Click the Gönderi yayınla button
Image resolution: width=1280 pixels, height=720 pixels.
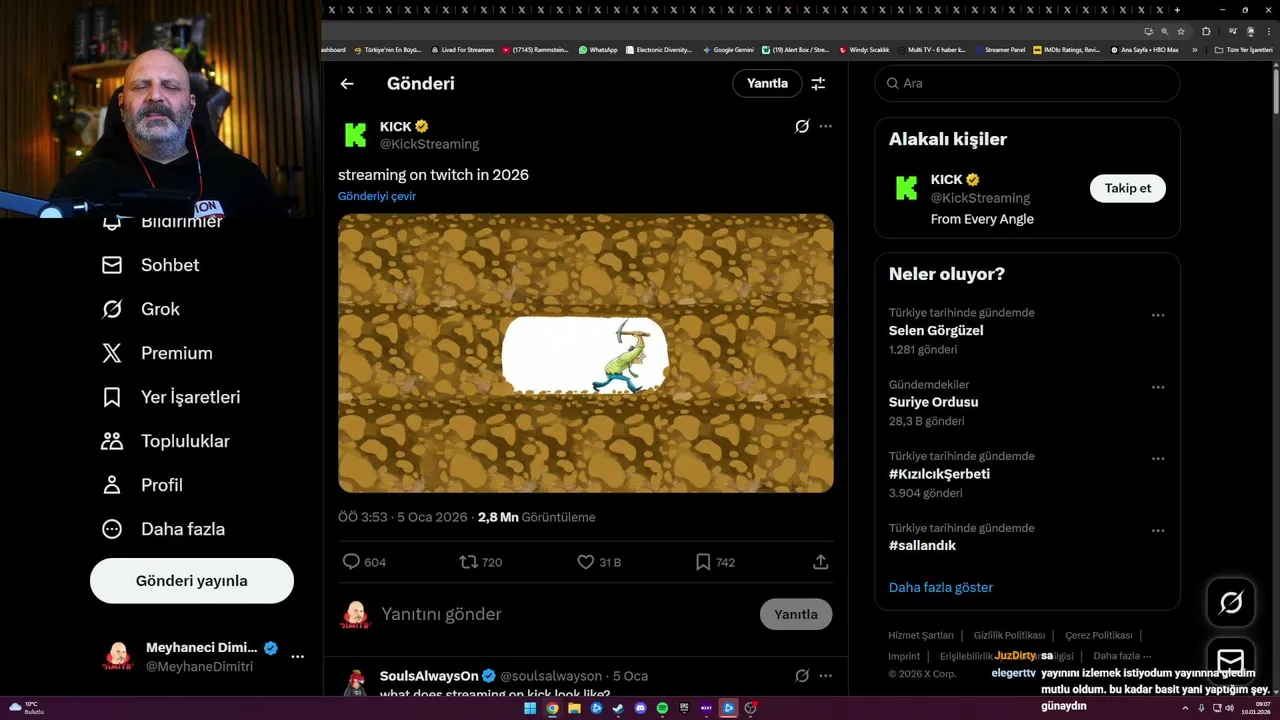tap(192, 581)
